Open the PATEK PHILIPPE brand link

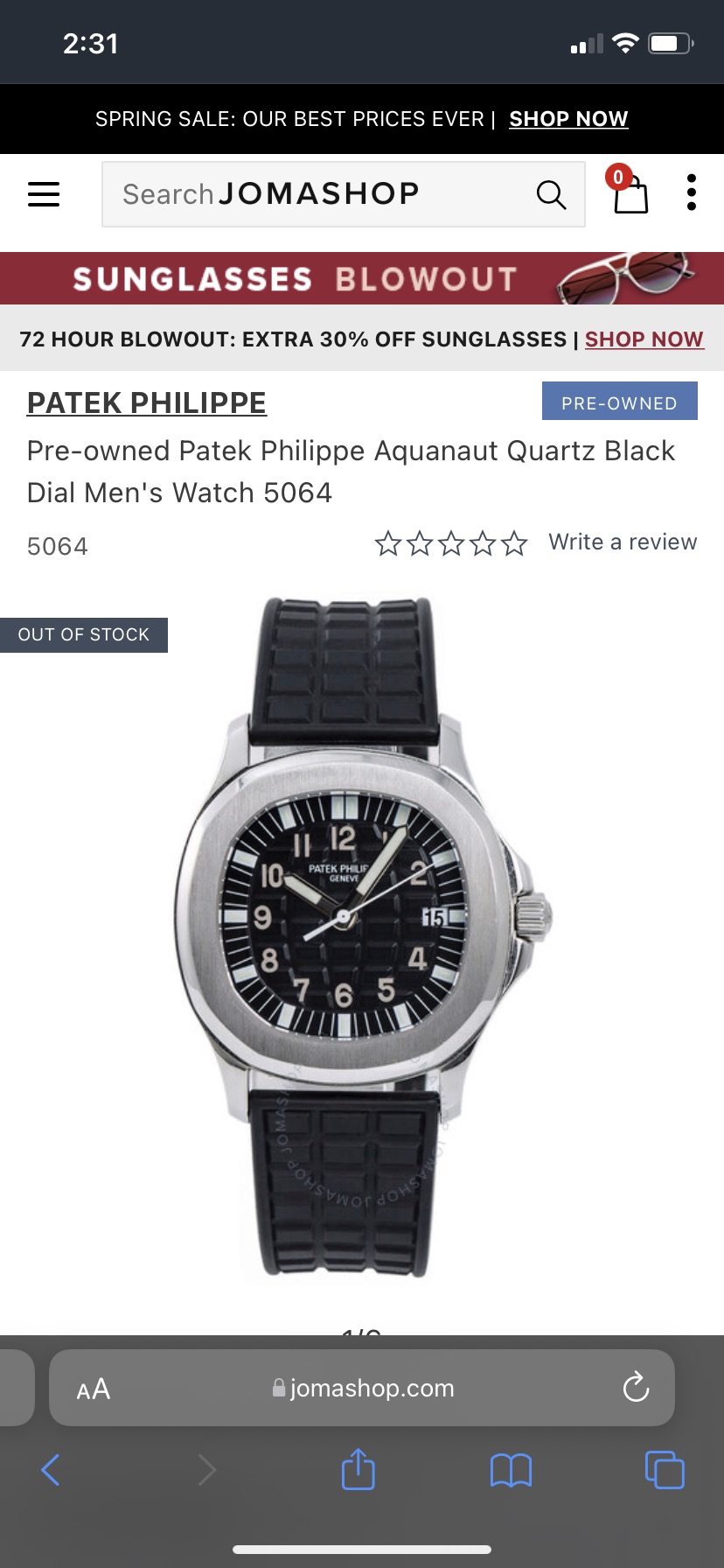147,402
